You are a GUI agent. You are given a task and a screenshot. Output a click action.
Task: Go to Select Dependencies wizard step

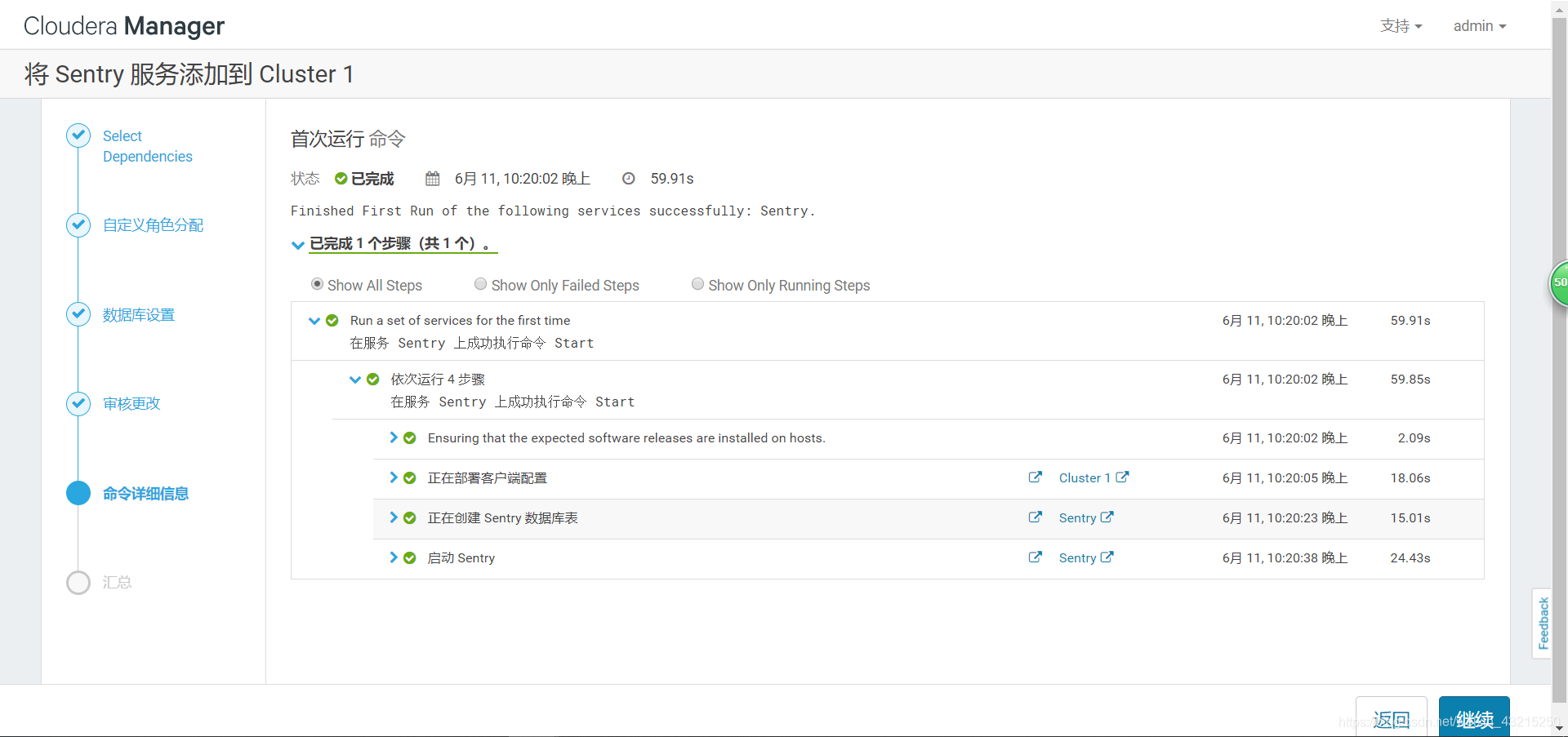(148, 146)
